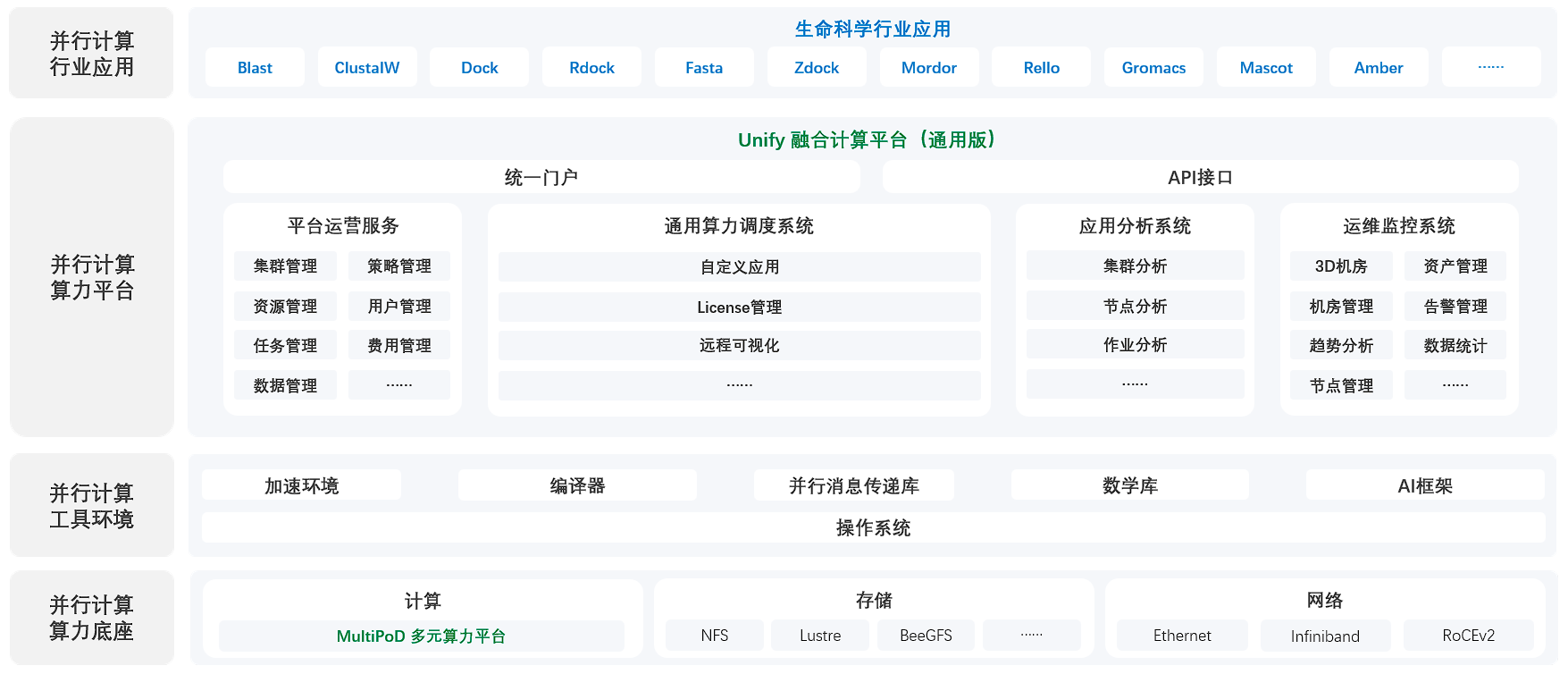Select the 机房管理 box
Viewport: 1568px width, 674px height.
click(1341, 306)
